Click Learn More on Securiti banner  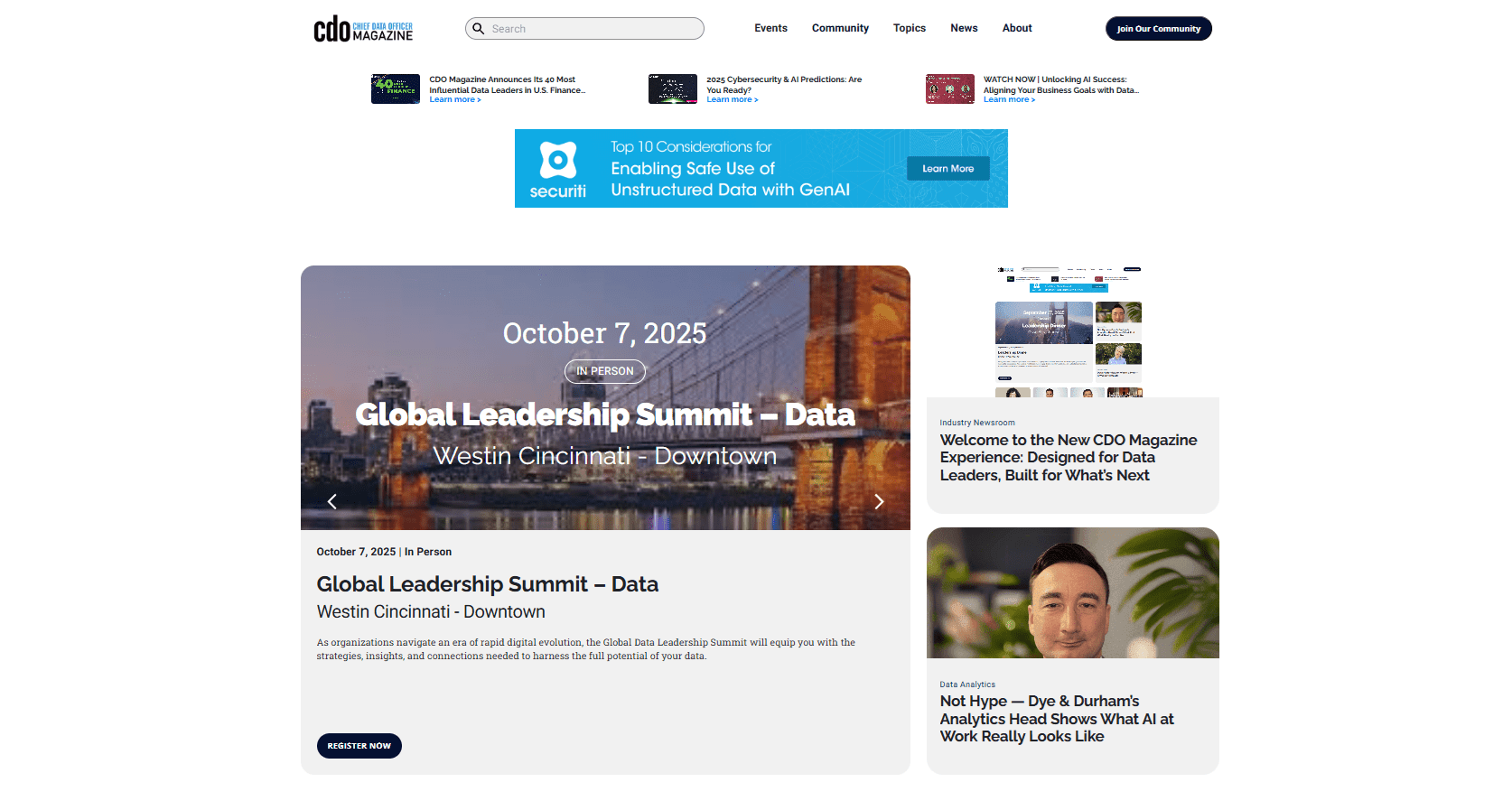(x=947, y=169)
